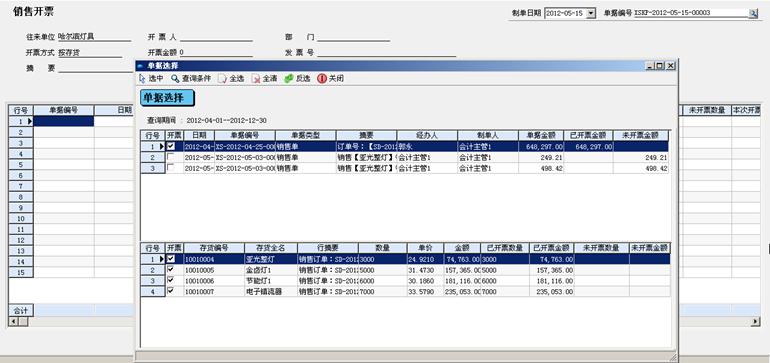Click the 选中 select toolbar icon
Image resolution: width=770 pixels, height=363 pixels.
tap(142, 78)
